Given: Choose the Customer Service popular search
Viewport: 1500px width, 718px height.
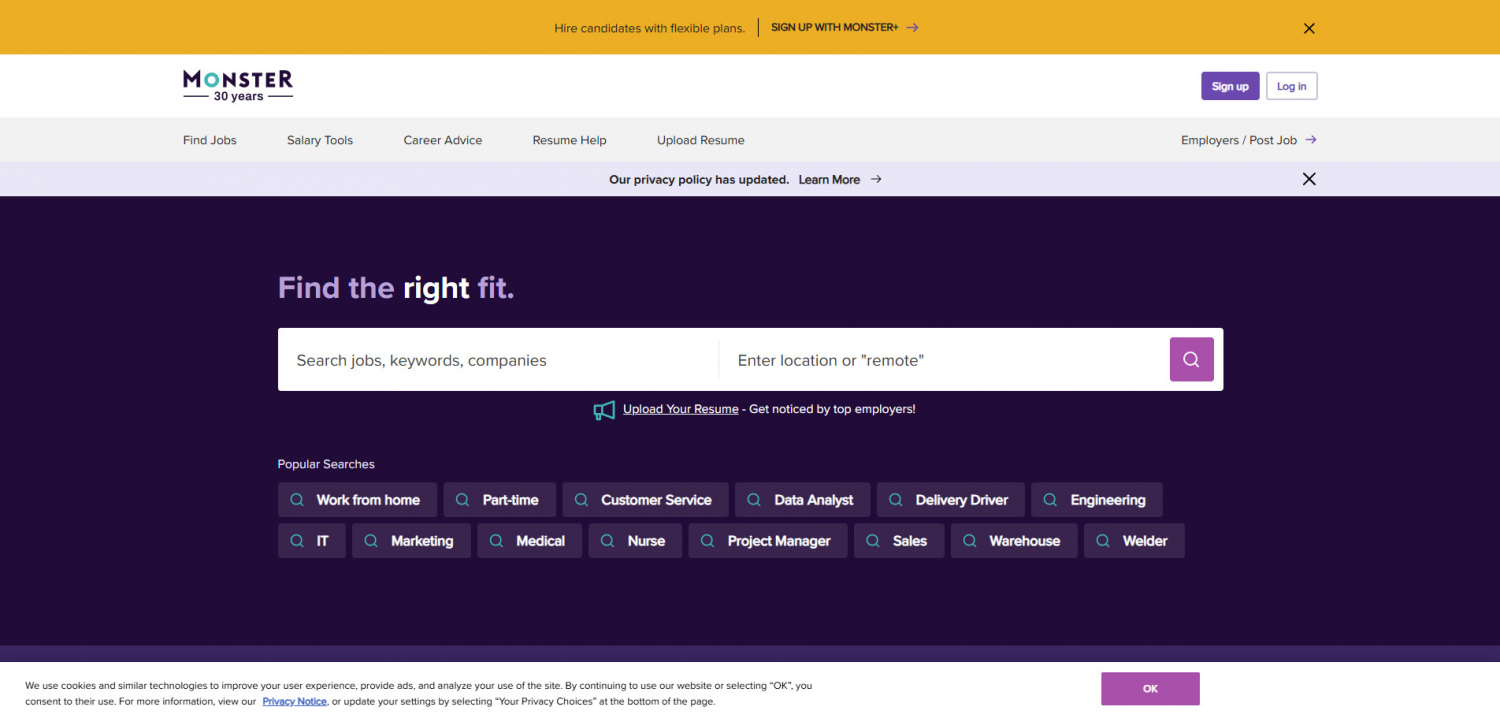Looking at the screenshot, I should 646,500.
